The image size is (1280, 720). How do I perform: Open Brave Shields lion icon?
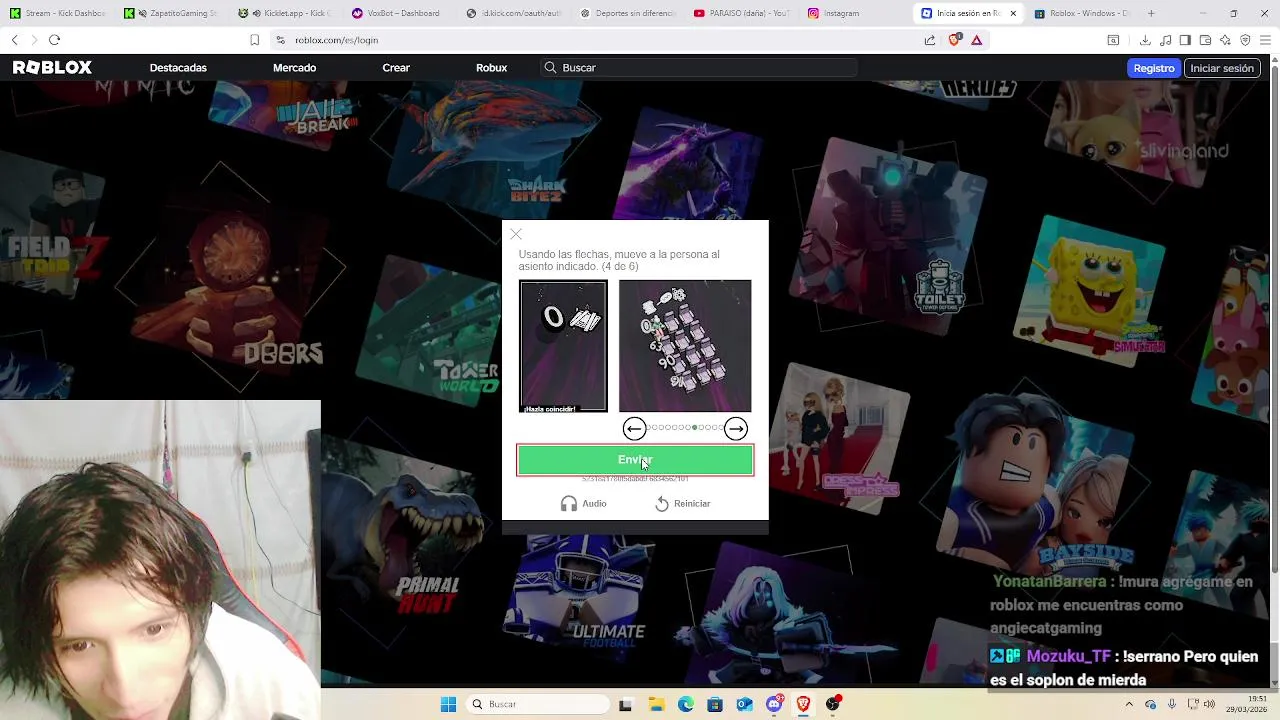tap(954, 40)
